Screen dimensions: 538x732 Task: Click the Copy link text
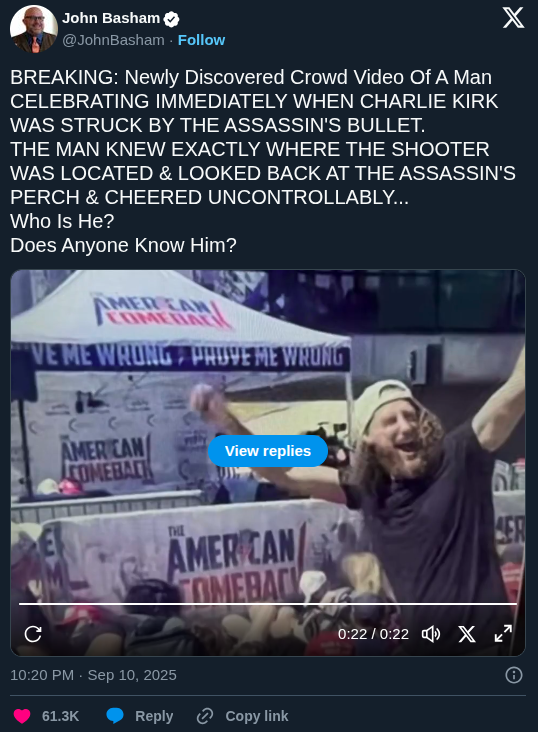[257, 716]
